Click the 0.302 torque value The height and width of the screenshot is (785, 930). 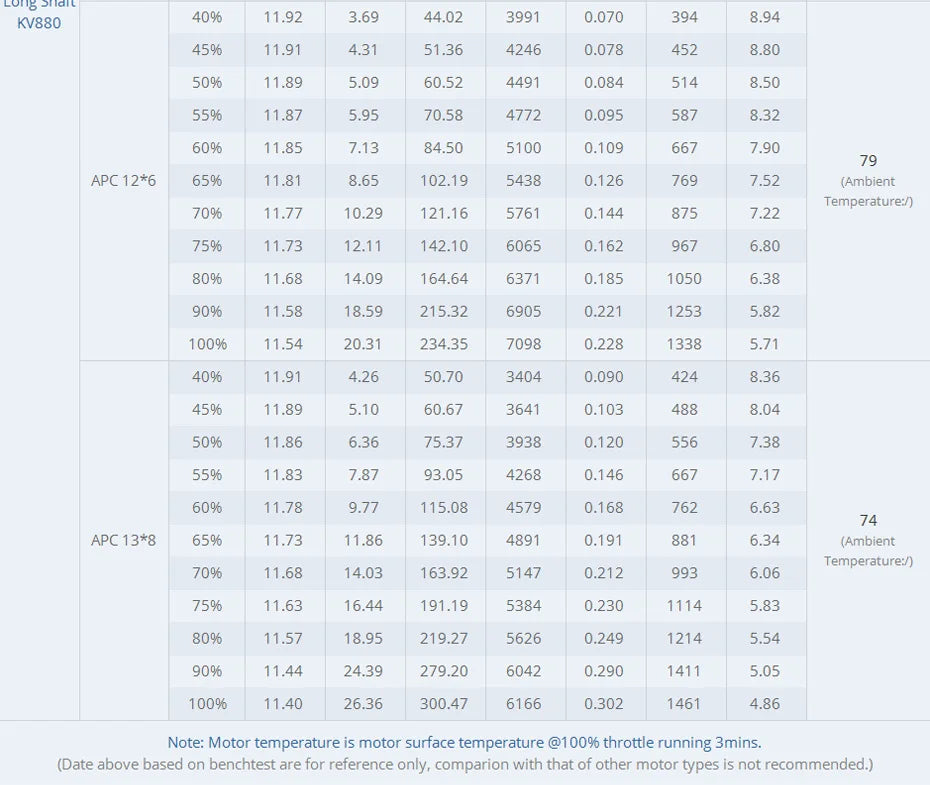point(603,704)
